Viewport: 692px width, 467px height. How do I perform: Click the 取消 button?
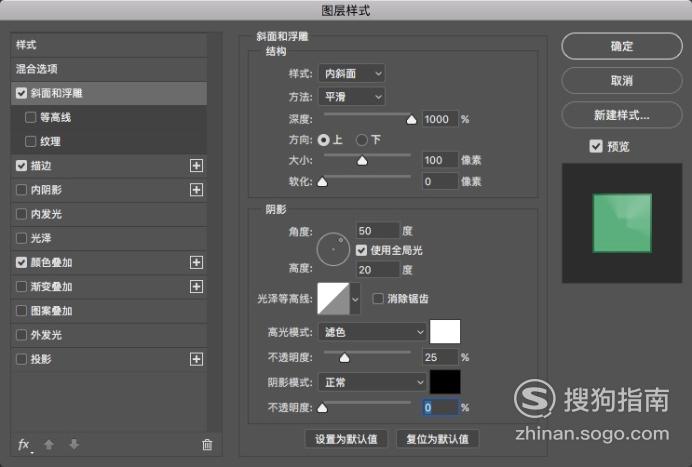point(622,80)
